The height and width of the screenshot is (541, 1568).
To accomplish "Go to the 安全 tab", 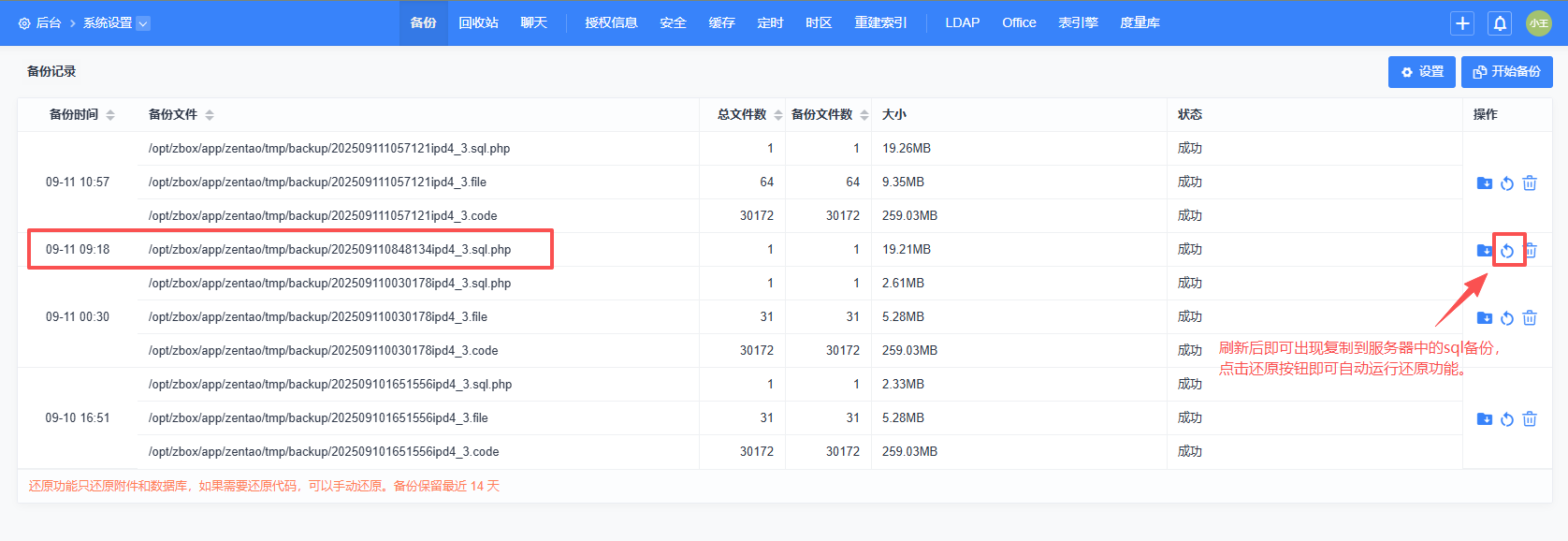I will (673, 22).
